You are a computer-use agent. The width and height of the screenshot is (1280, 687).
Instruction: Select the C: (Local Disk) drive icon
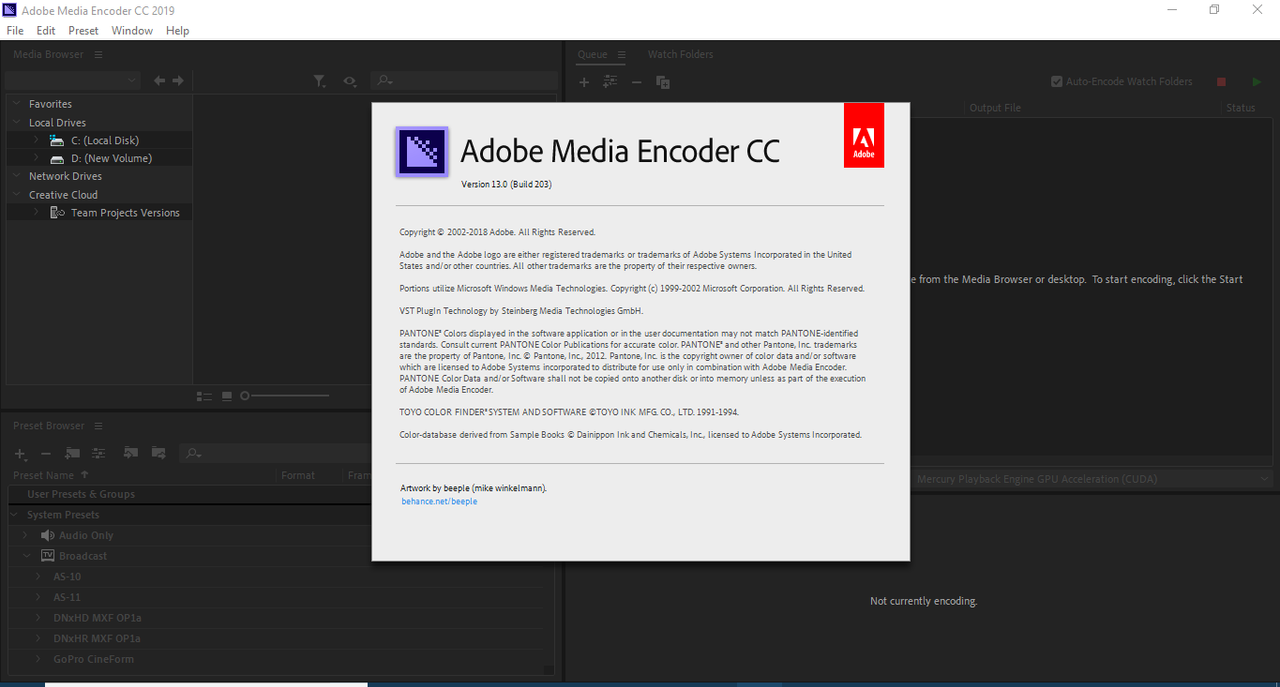pyautogui.click(x=57, y=140)
